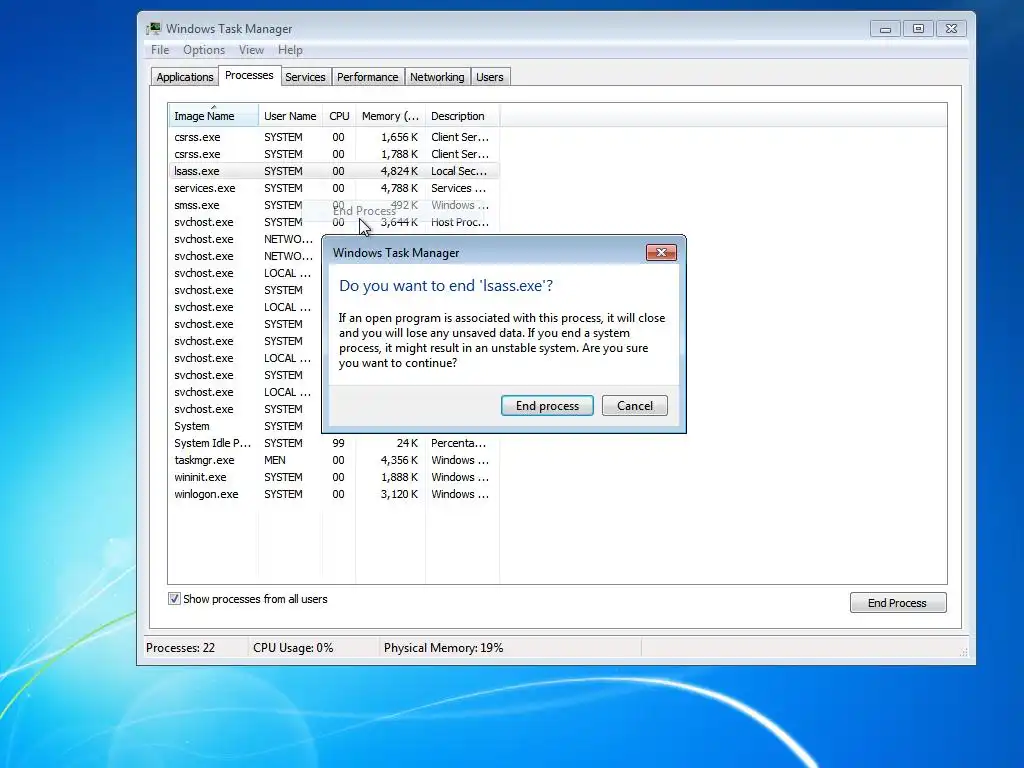1024x768 pixels.
Task: Click the 1,788 K memory value
Action: (x=399, y=154)
